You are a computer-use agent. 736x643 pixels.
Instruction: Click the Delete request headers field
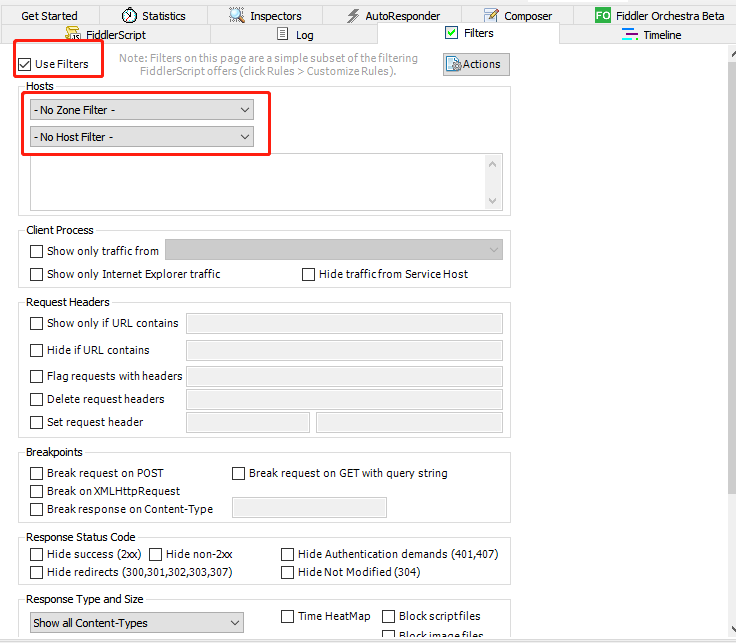pos(344,399)
